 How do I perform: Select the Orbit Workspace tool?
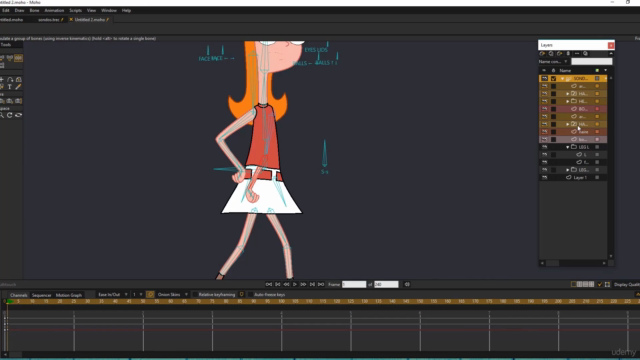click(x=18, y=116)
